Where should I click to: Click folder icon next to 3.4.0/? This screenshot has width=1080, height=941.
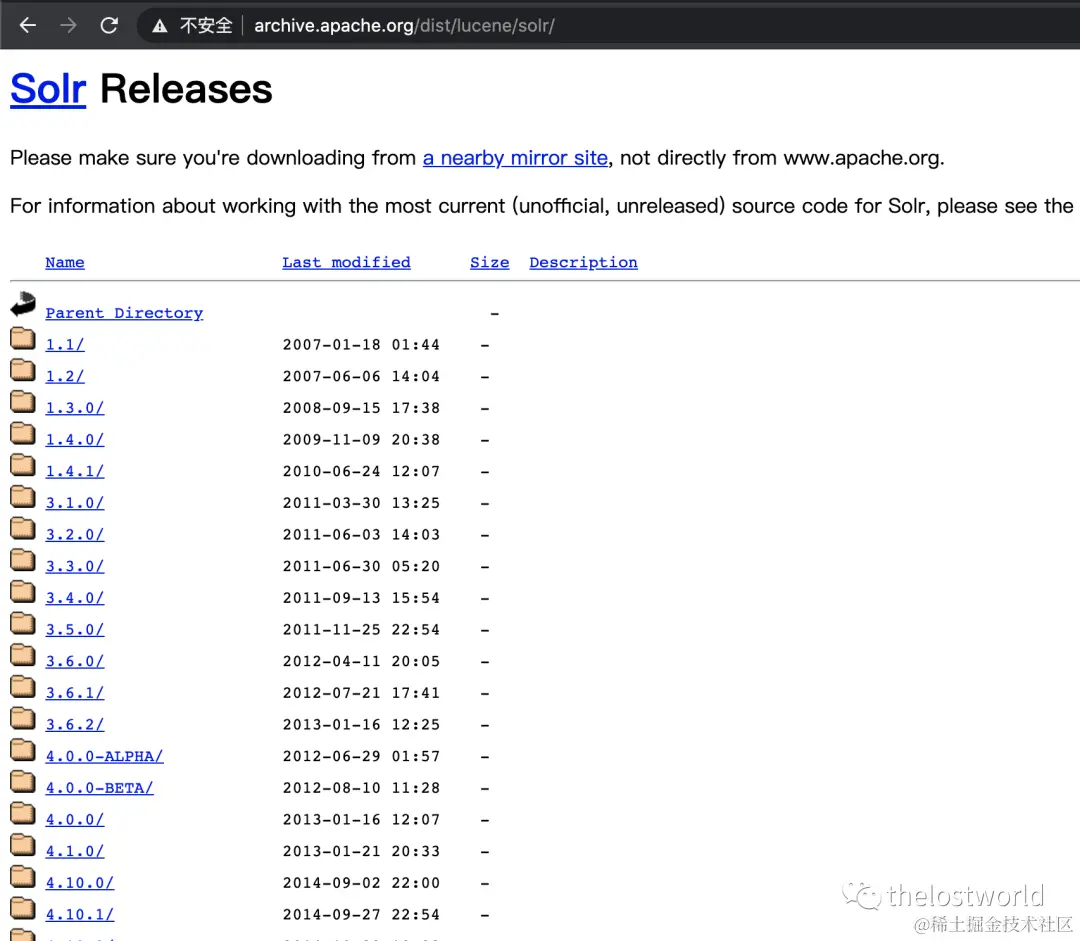[23, 591]
